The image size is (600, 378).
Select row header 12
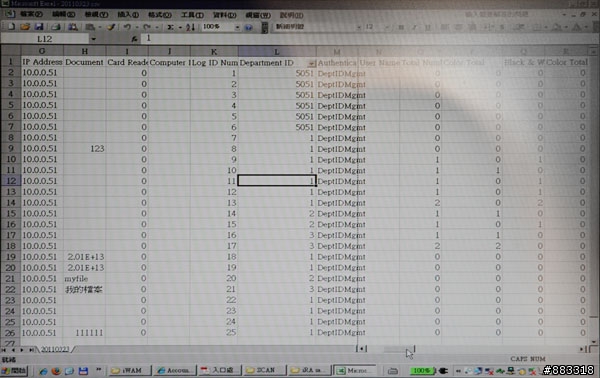[x=11, y=181]
